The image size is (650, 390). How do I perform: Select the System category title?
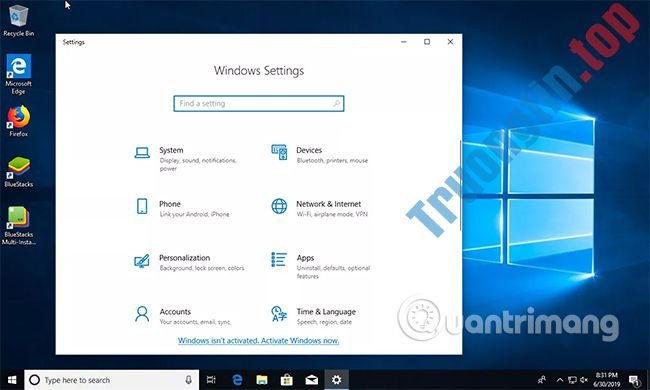click(x=171, y=150)
